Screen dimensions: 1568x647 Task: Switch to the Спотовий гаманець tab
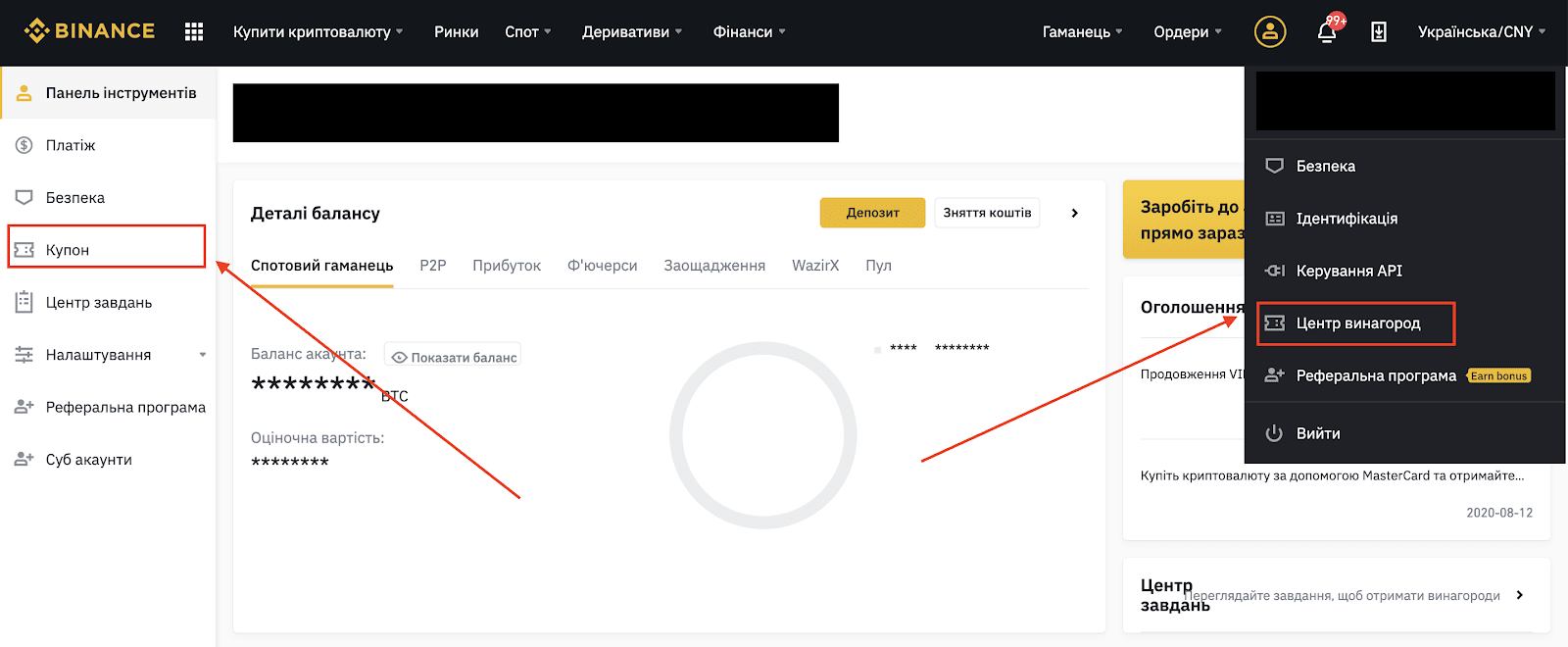[x=322, y=266]
